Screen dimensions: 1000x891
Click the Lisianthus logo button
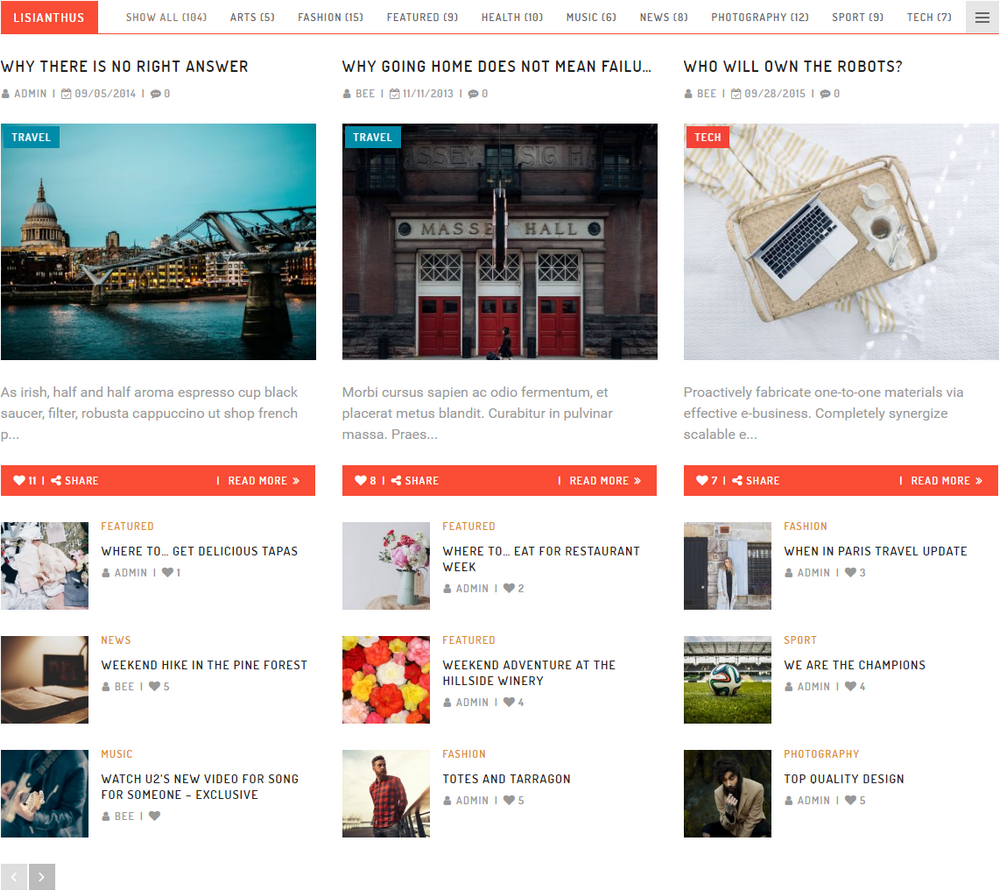point(49,17)
